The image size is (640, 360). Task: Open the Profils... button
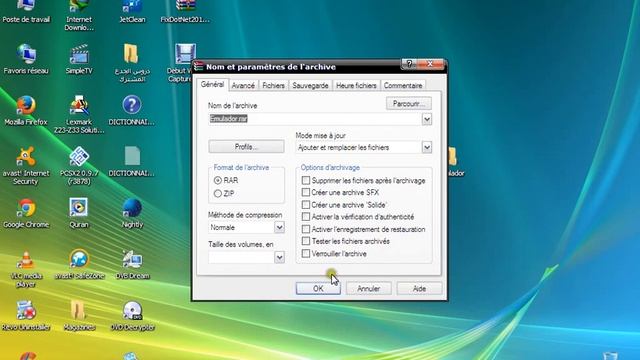[247, 147]
